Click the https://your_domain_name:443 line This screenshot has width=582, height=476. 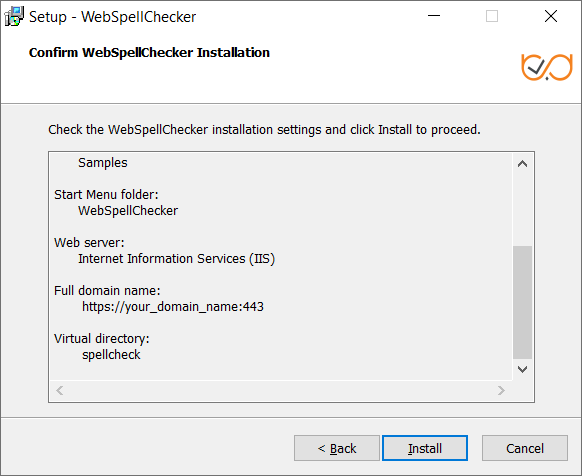click(x=173, y=307)
